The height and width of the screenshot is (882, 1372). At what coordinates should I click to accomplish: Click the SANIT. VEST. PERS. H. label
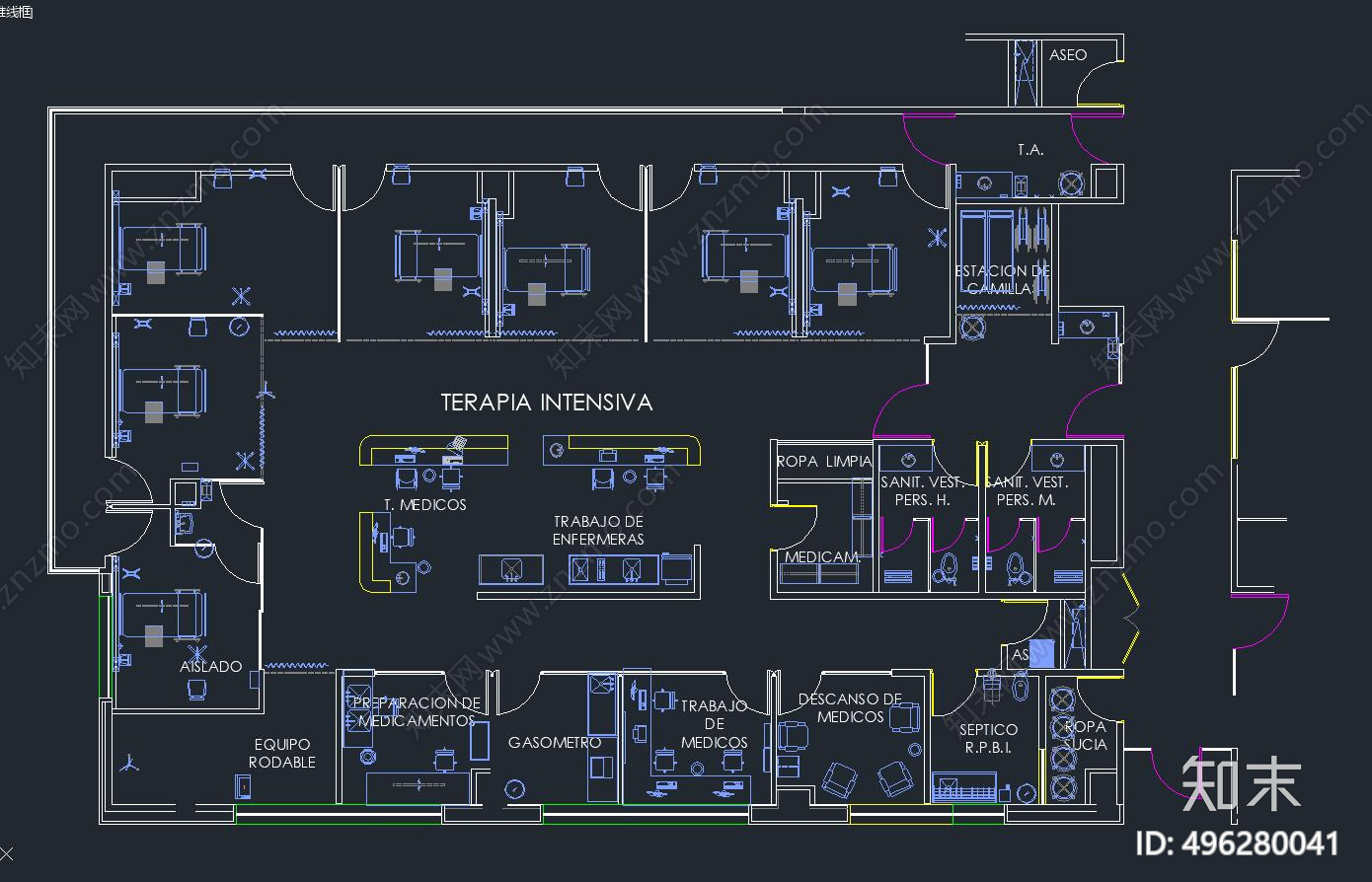(x=924, y=490)
